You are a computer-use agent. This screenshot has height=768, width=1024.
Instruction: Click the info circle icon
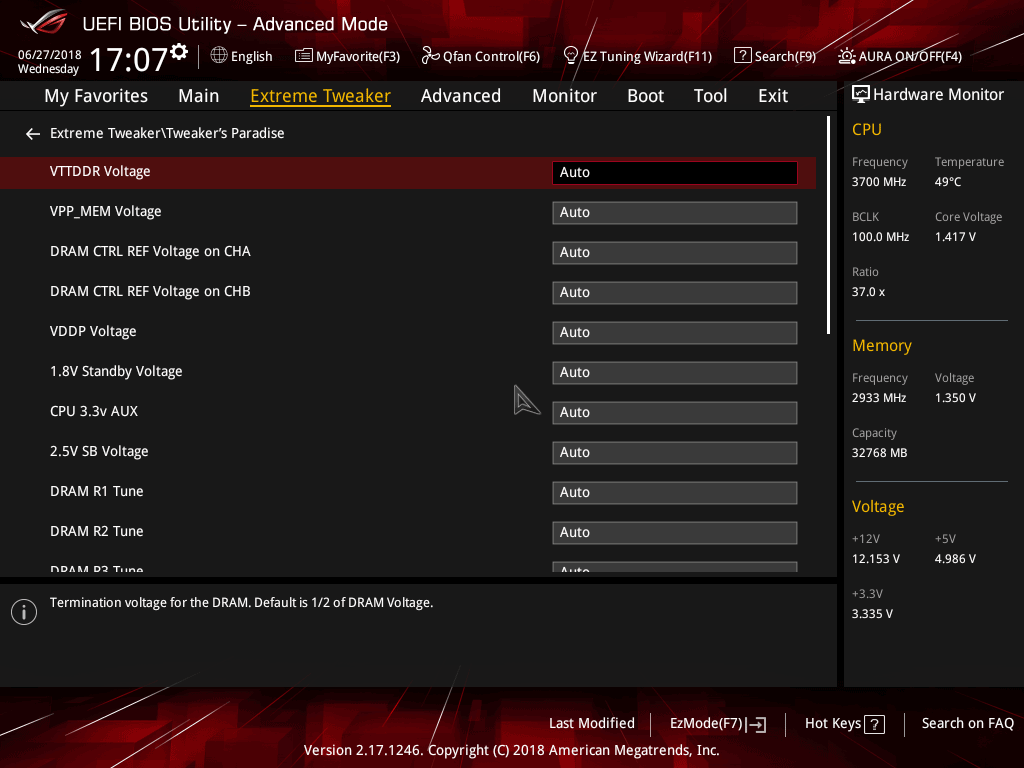coord(24,612)
